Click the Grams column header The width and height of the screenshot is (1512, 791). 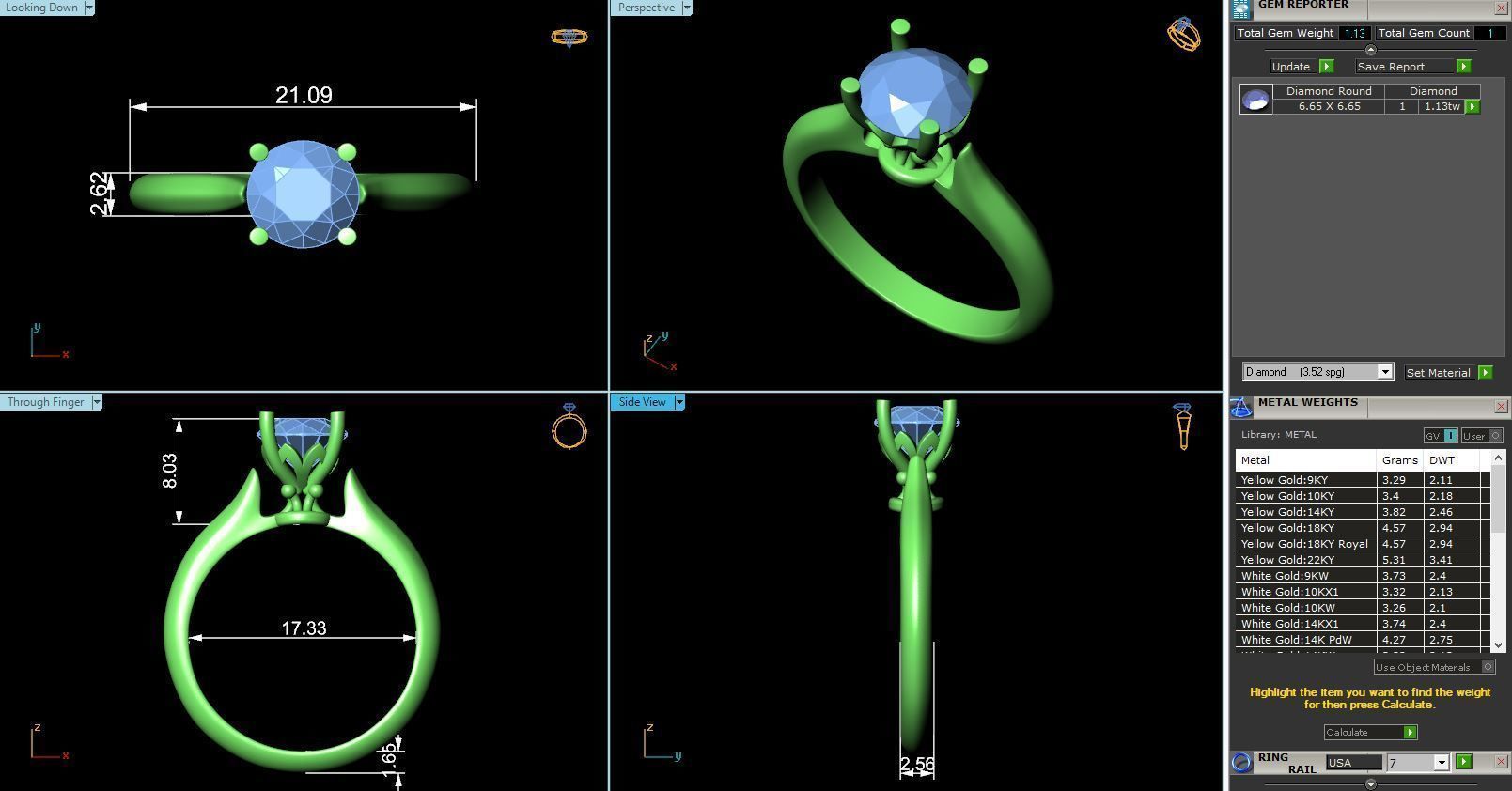click(x=1399, y=460)
